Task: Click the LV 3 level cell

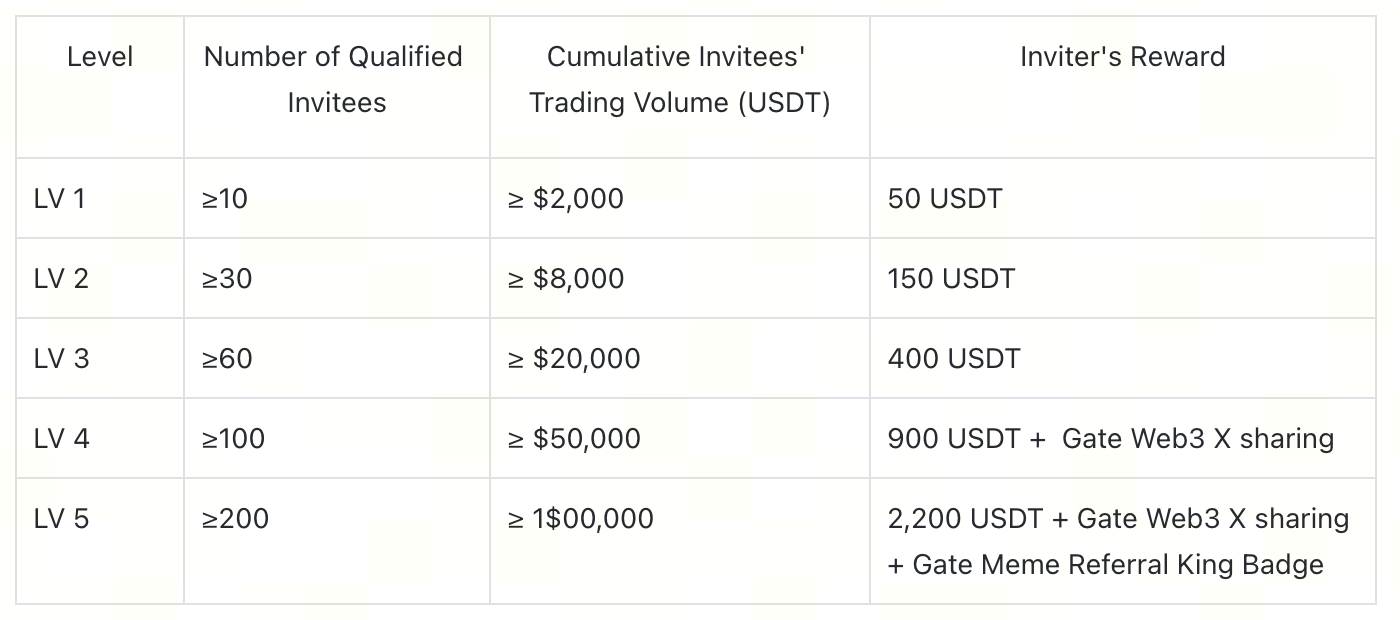Action: (61, 359)
